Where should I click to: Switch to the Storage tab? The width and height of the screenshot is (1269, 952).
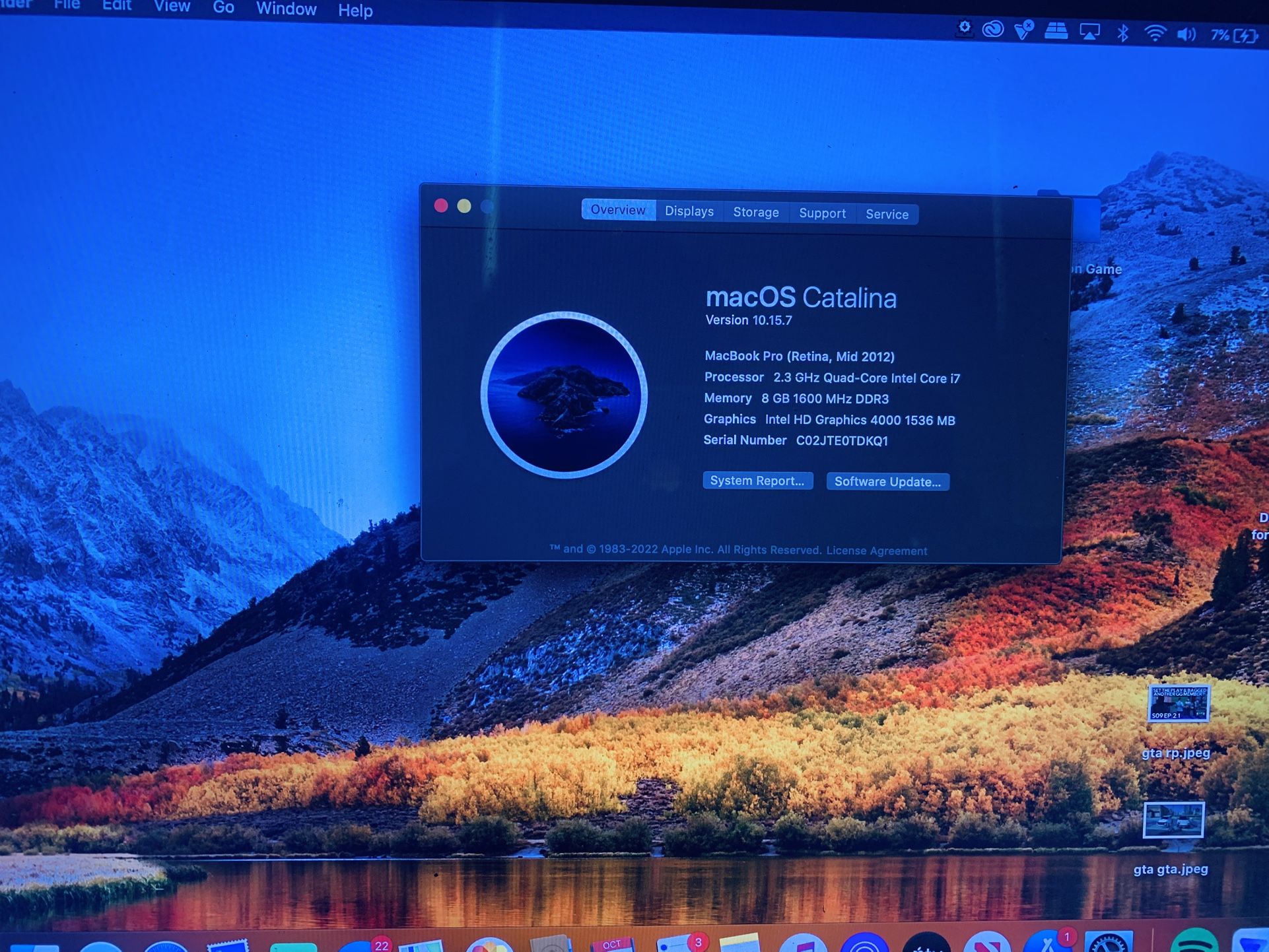[x=756, y=213]
